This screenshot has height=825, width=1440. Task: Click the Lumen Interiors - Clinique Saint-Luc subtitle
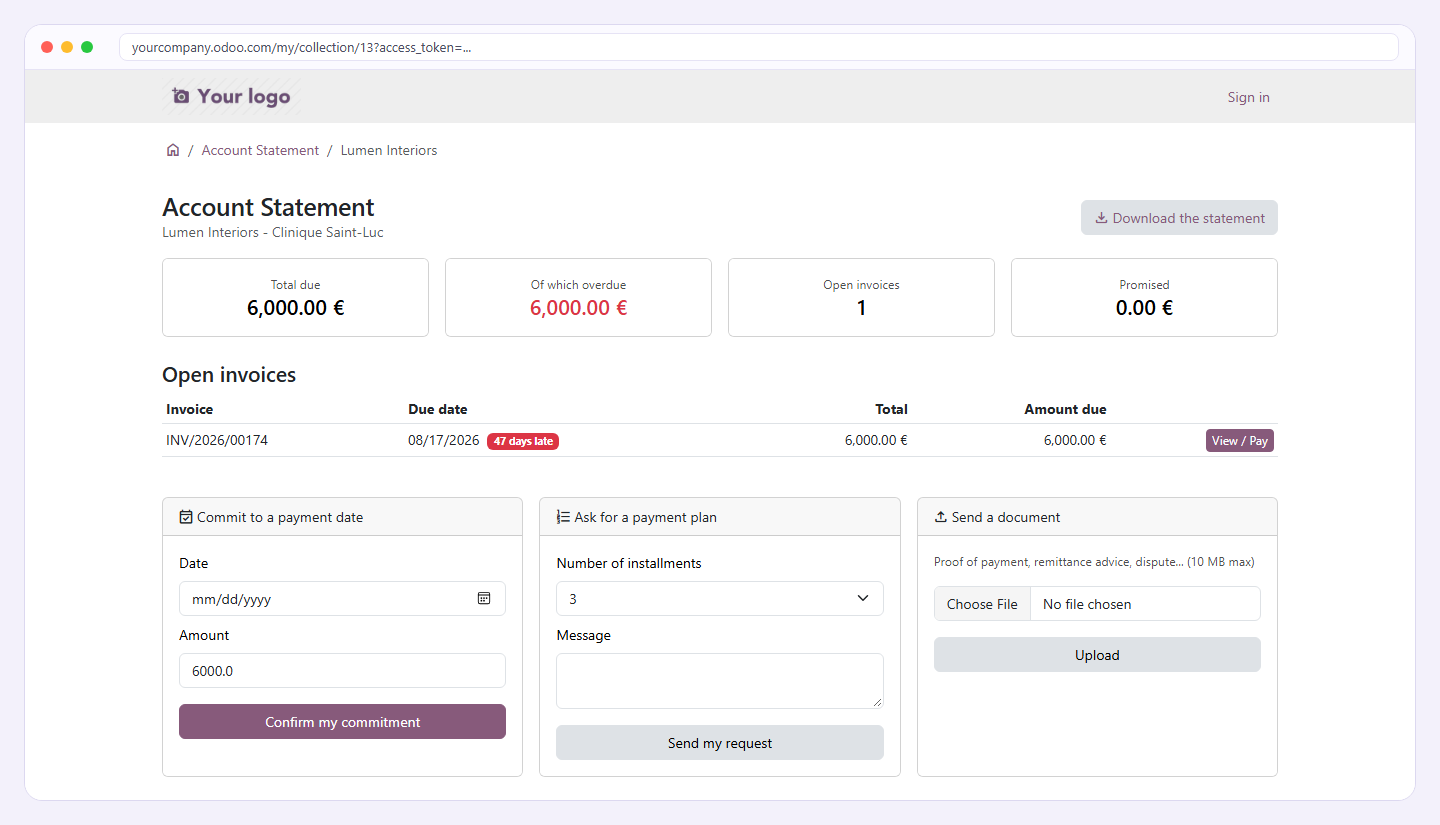click(x=273, y=232)
